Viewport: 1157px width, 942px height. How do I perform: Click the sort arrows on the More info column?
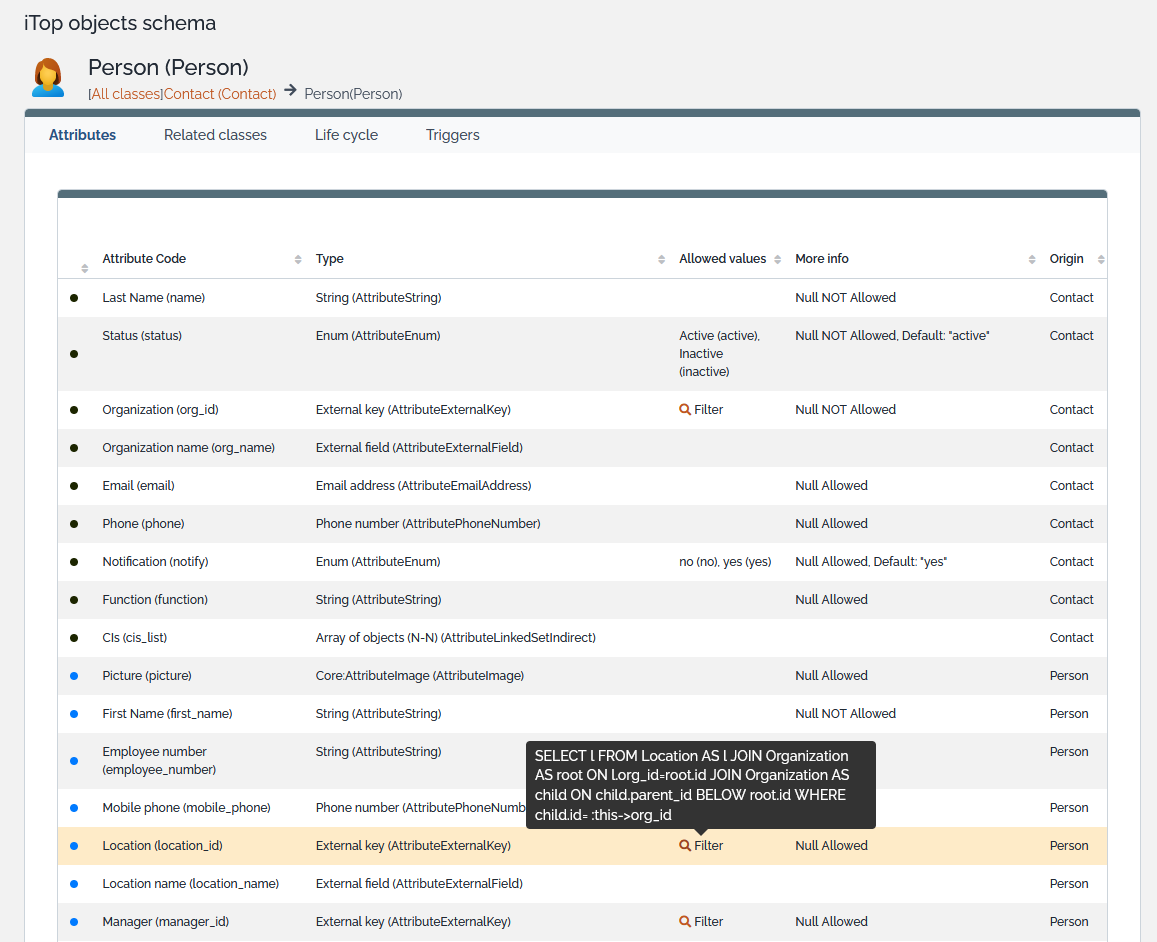1032,260
